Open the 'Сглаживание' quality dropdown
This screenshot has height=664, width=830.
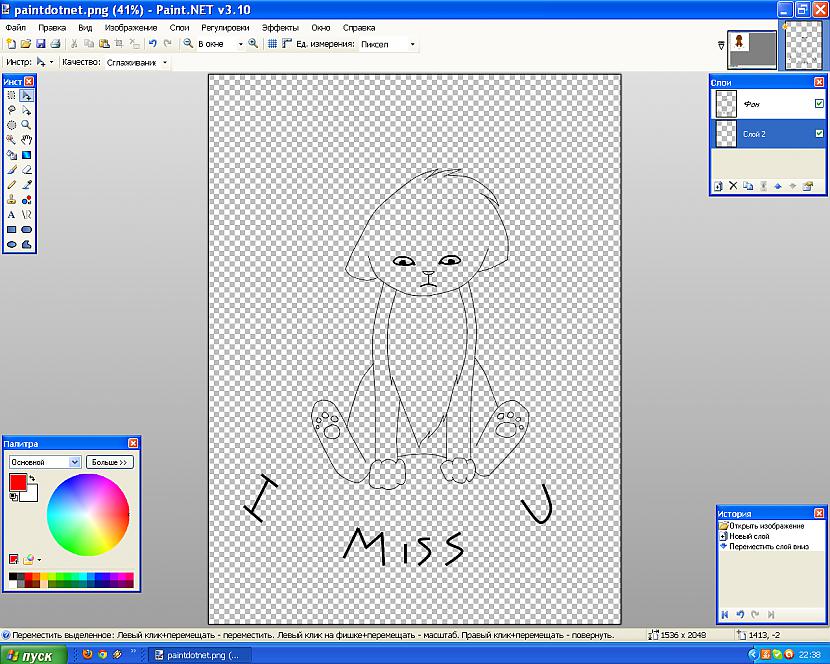(165, 62)
